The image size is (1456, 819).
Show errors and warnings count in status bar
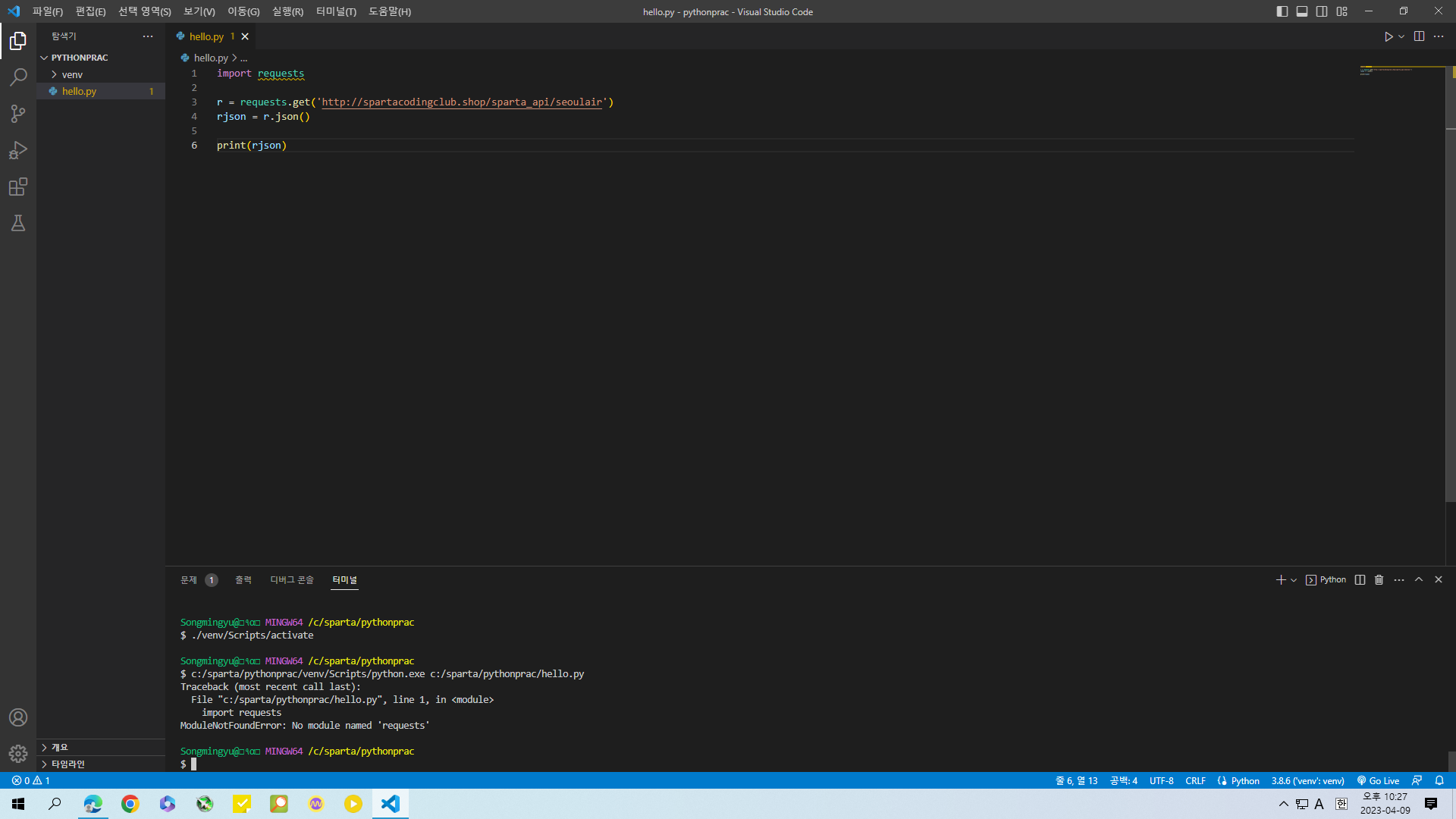tap(31, 781)
